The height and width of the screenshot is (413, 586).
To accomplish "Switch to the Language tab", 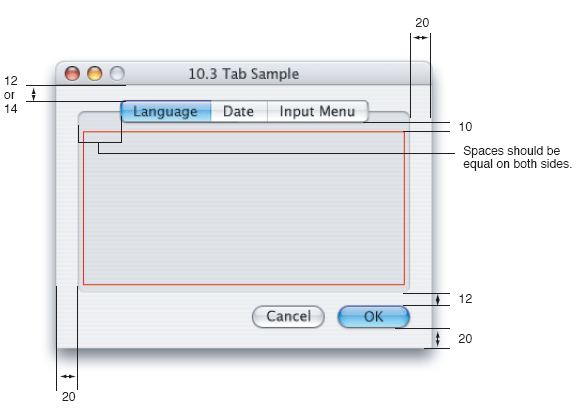I will click(x=166, y=111).
